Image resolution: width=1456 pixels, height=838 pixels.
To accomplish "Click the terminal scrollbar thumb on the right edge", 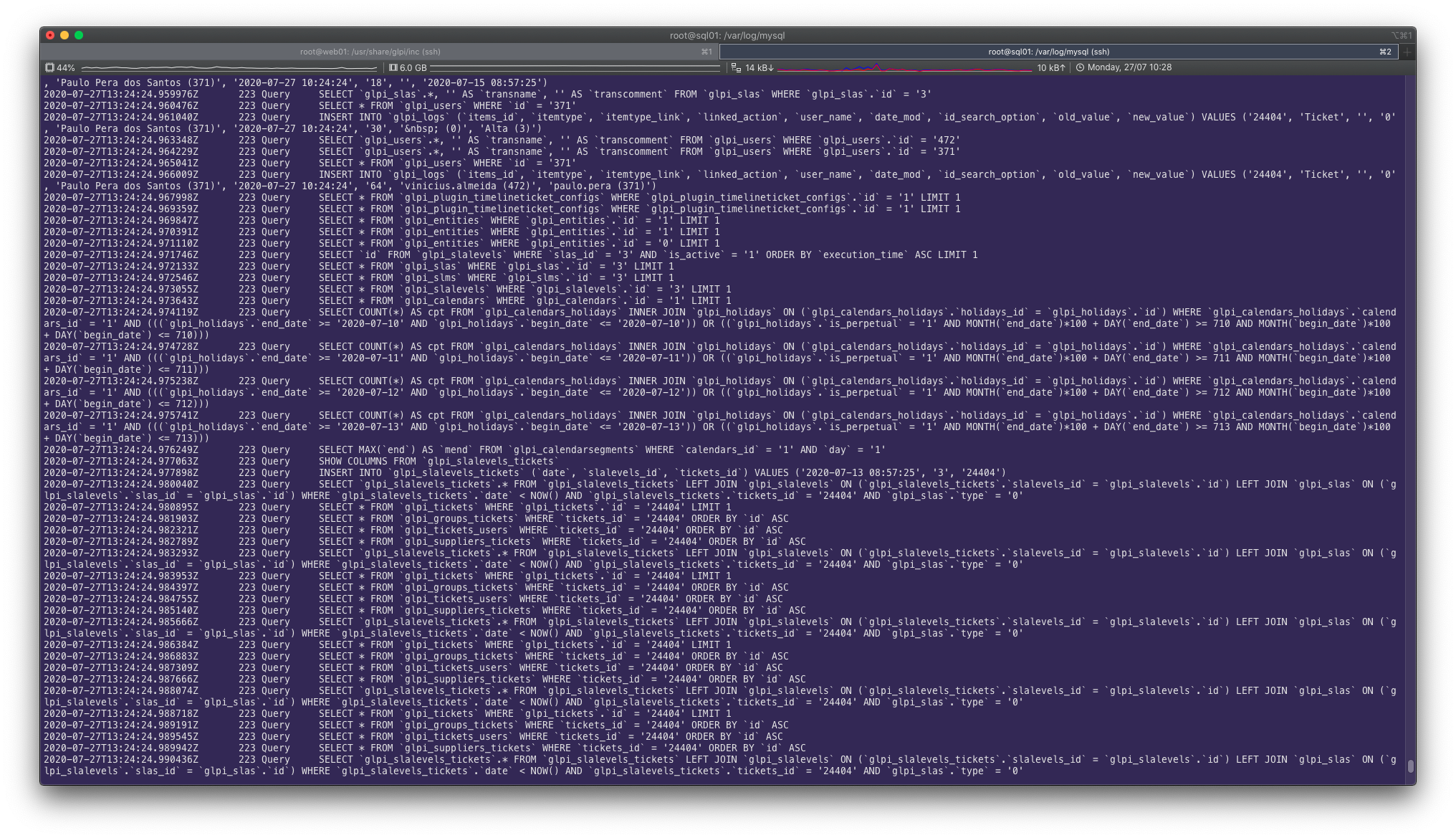I will pyautogui.click(x=1411, y=766).
